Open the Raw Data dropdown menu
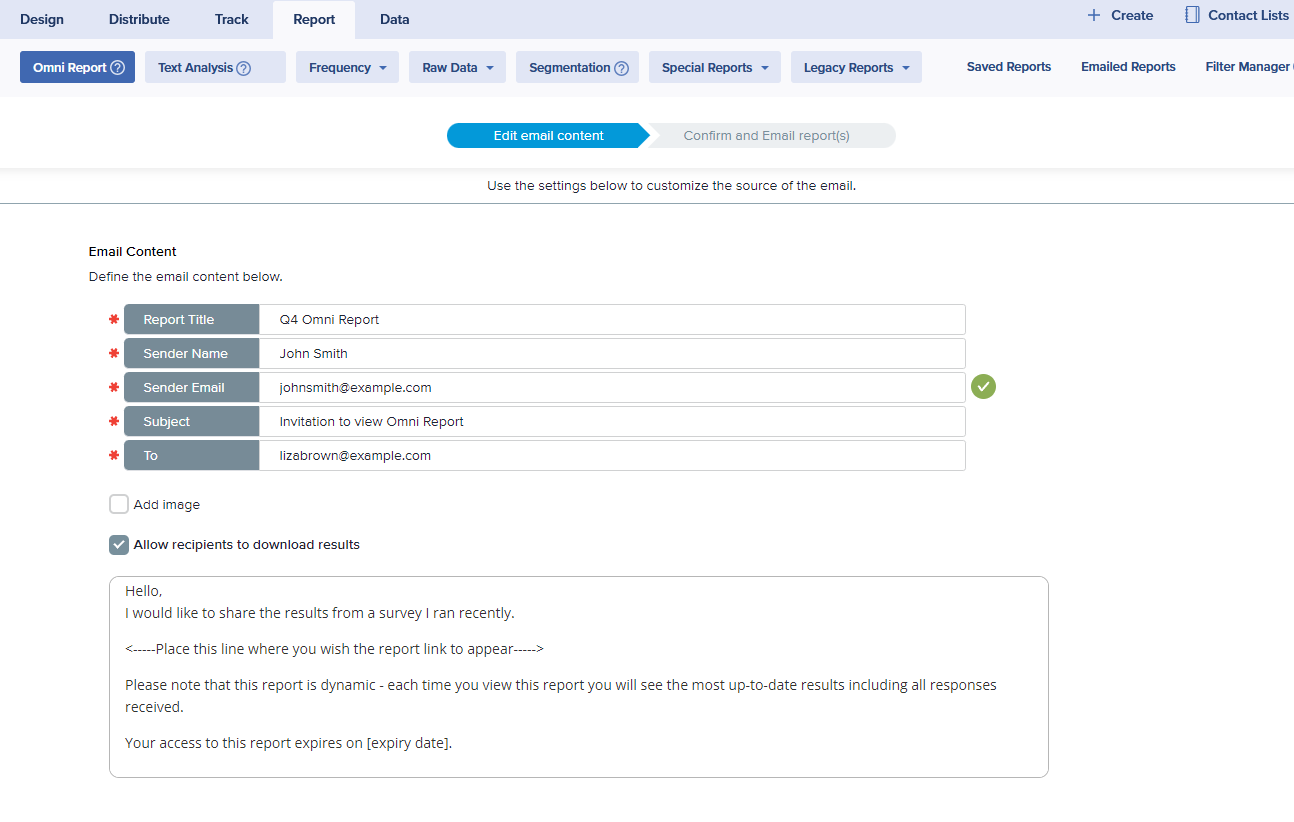This screenshot has height=822, width=1294. (457, 68)
